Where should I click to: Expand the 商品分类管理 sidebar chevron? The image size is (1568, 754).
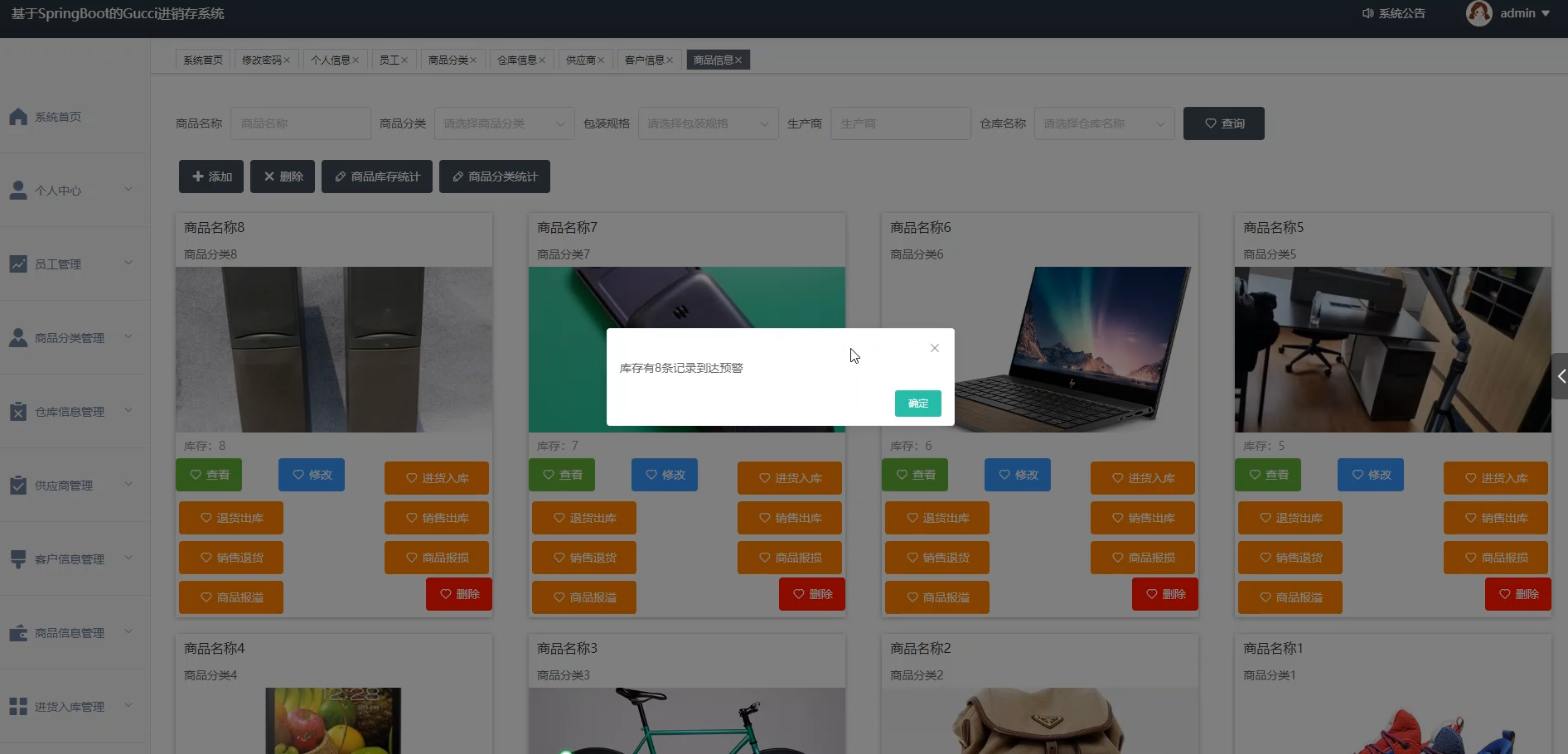(128, 337)
